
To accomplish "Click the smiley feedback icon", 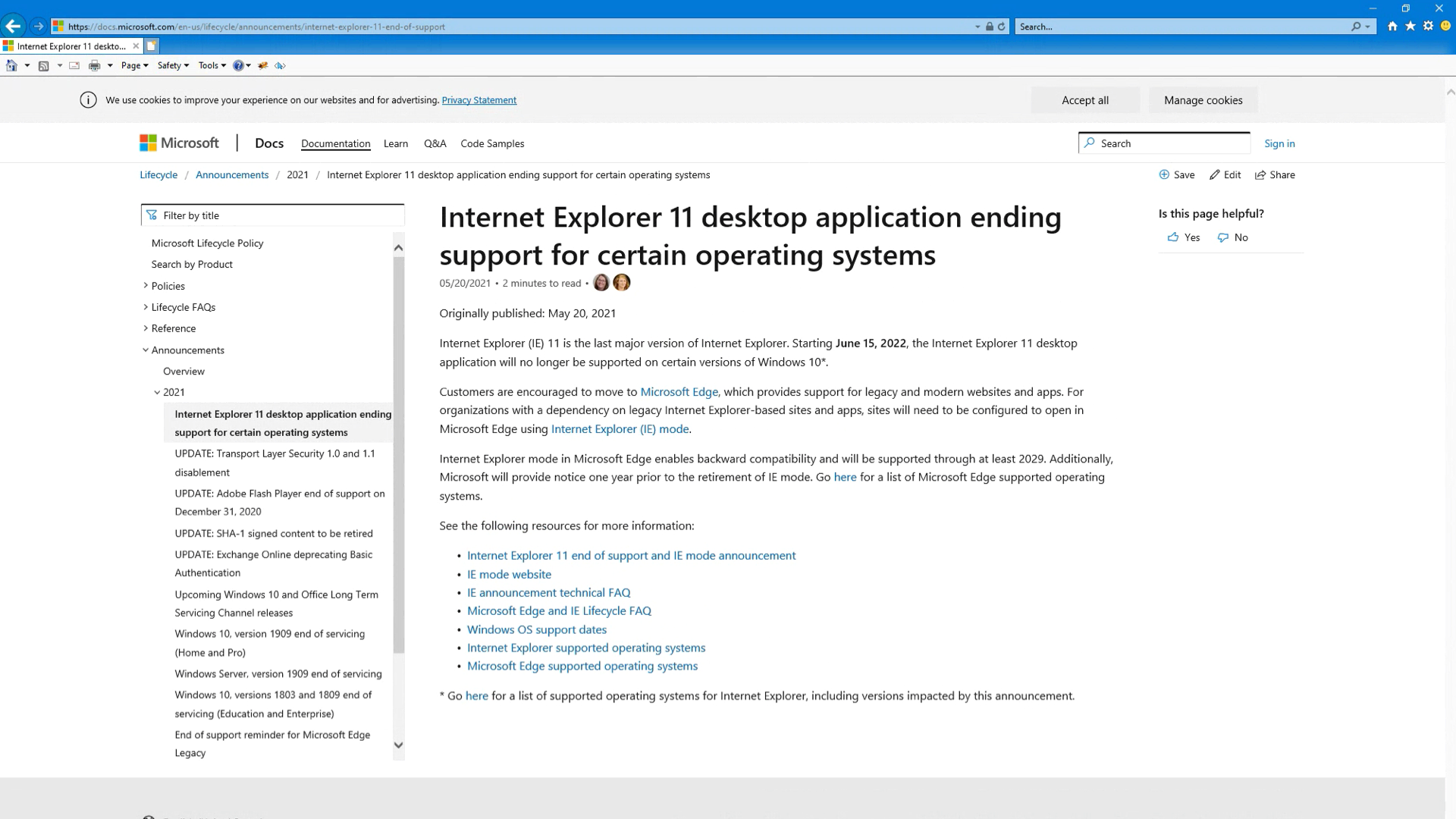I will pyautogui.click(x=1445, y=26).
